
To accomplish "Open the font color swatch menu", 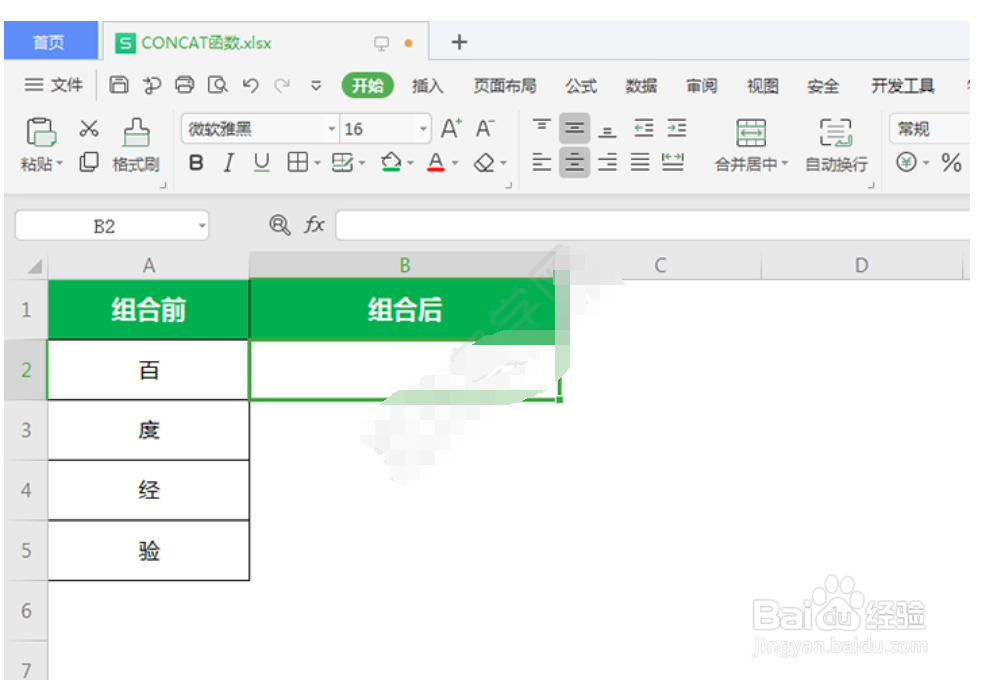I will pos(455,162).
